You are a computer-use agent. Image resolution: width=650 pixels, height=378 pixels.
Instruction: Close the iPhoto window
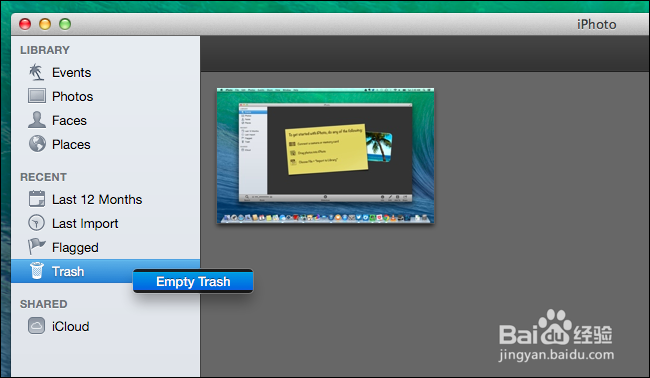[x=25, y=24]
